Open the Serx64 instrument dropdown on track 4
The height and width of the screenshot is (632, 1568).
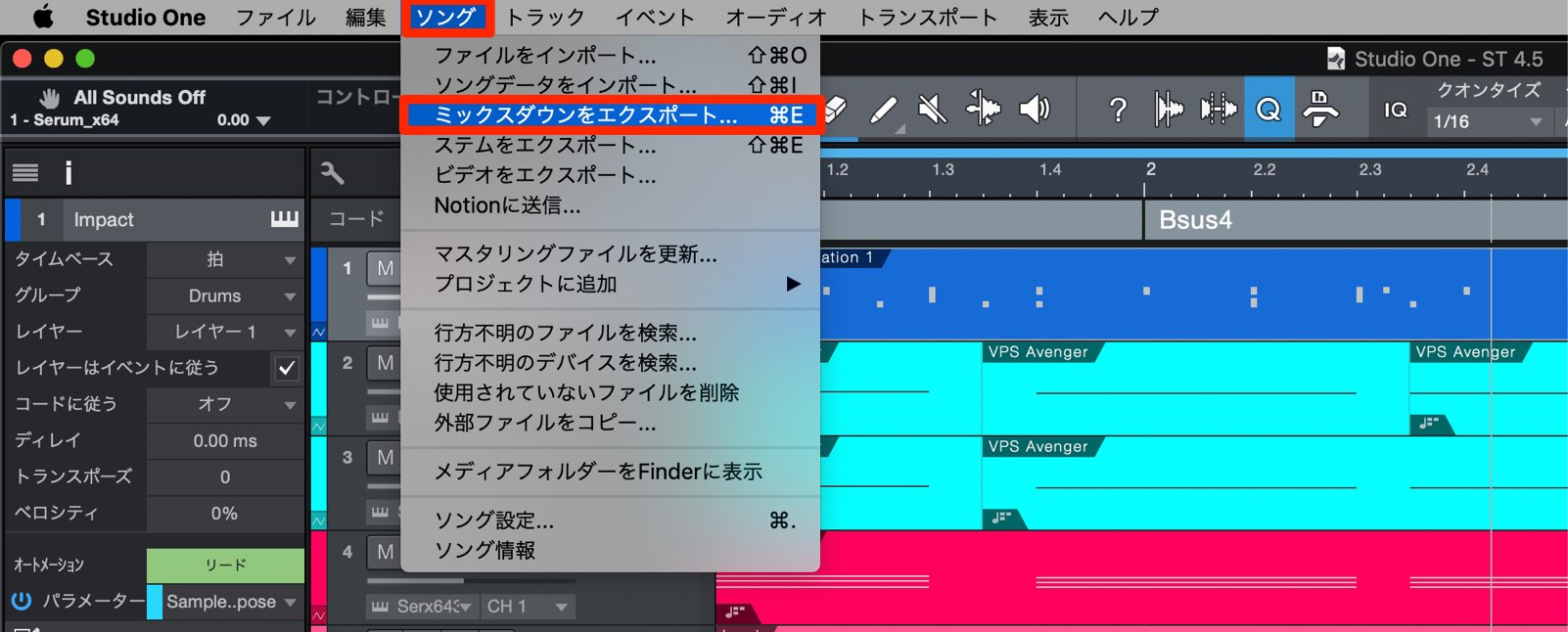tap(422, 607)
